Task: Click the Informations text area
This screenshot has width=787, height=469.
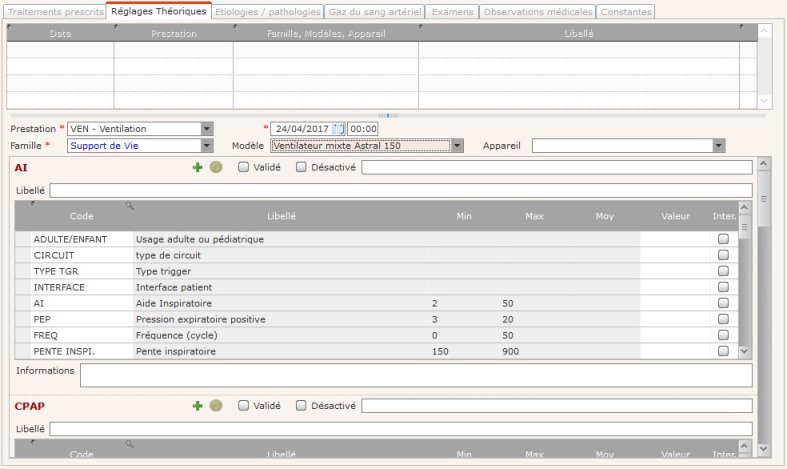Action: click(x=416, y=375)
